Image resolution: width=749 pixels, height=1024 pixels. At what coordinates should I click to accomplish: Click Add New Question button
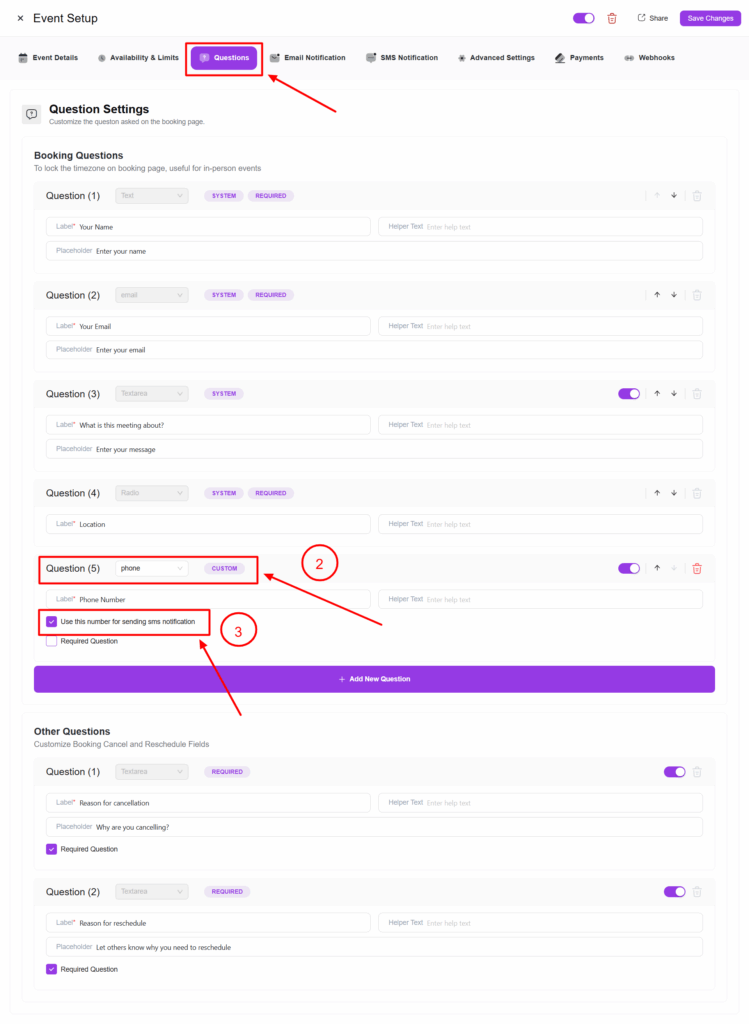(374, 679)
